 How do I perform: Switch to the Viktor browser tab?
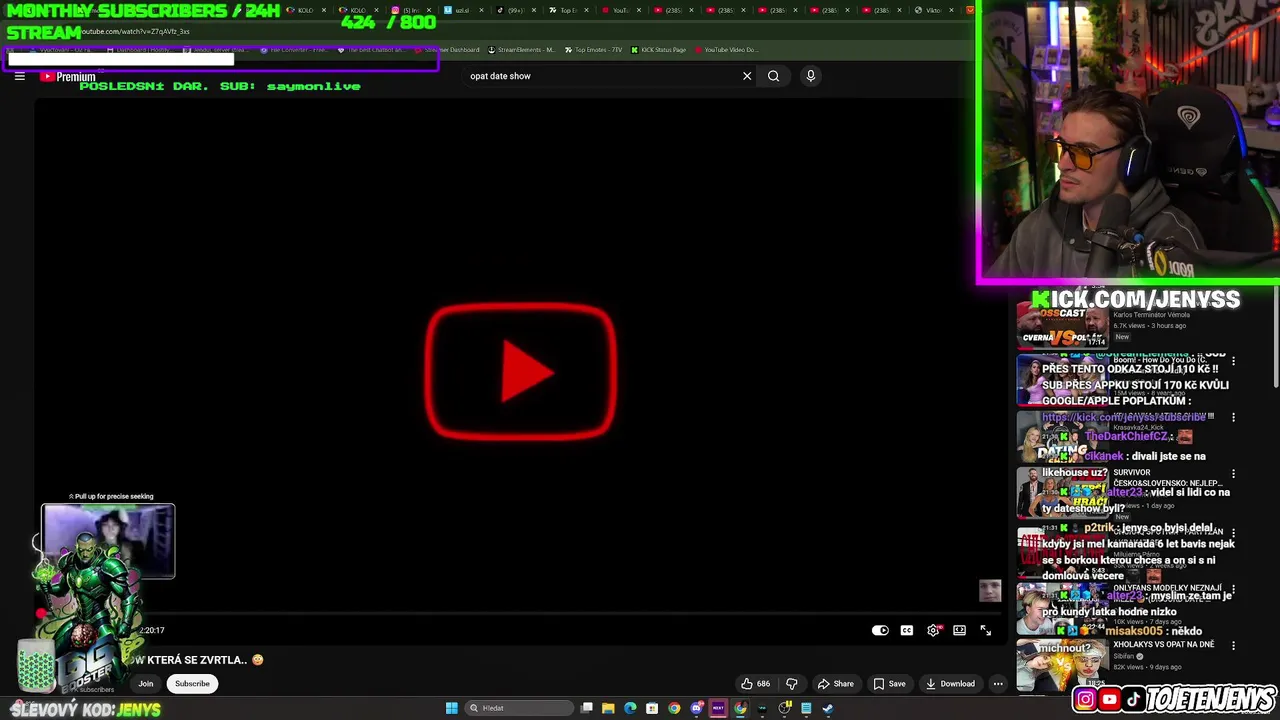click(932, 10)
